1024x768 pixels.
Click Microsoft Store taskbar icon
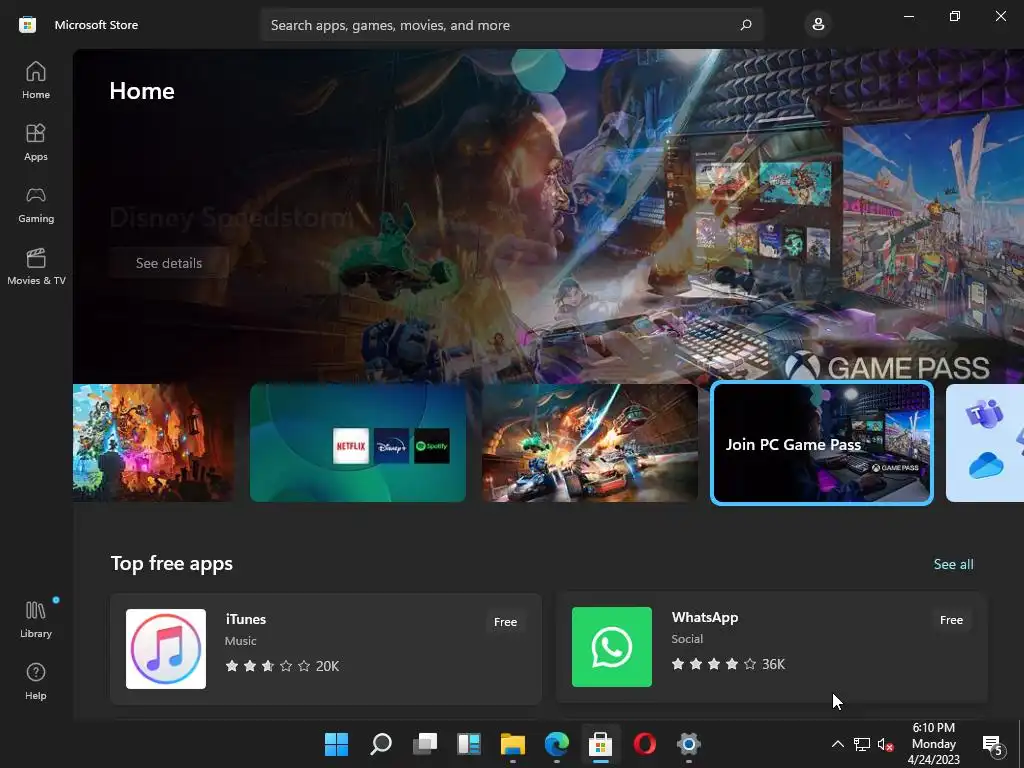click(601, 744)
